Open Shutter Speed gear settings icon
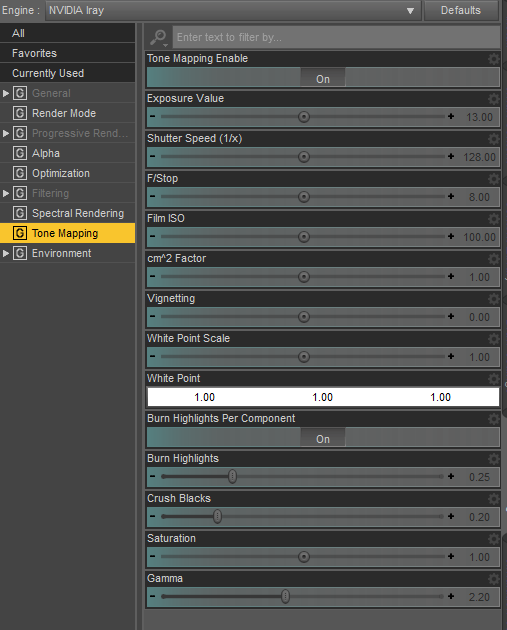507x630 pixels. point(493,139)
